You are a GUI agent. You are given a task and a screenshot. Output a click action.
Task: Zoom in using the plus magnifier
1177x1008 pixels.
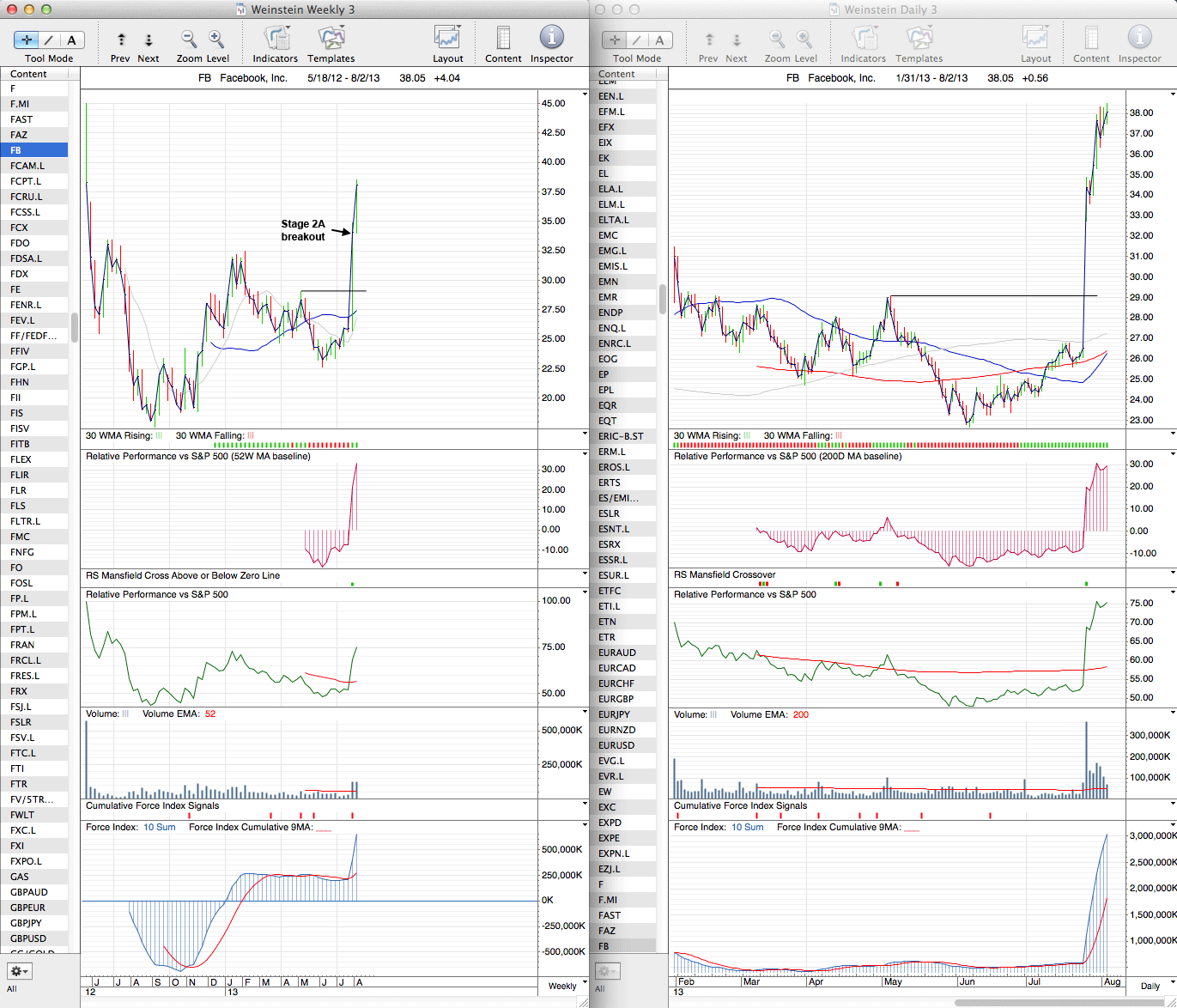[x=216, y=39]
